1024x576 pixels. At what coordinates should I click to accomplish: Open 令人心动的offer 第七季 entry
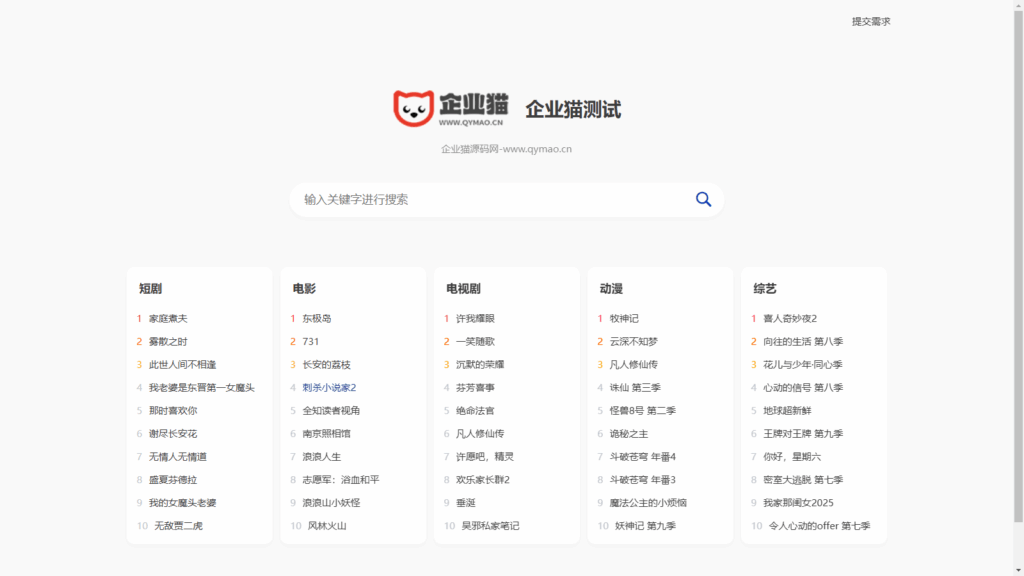(814, 524)
